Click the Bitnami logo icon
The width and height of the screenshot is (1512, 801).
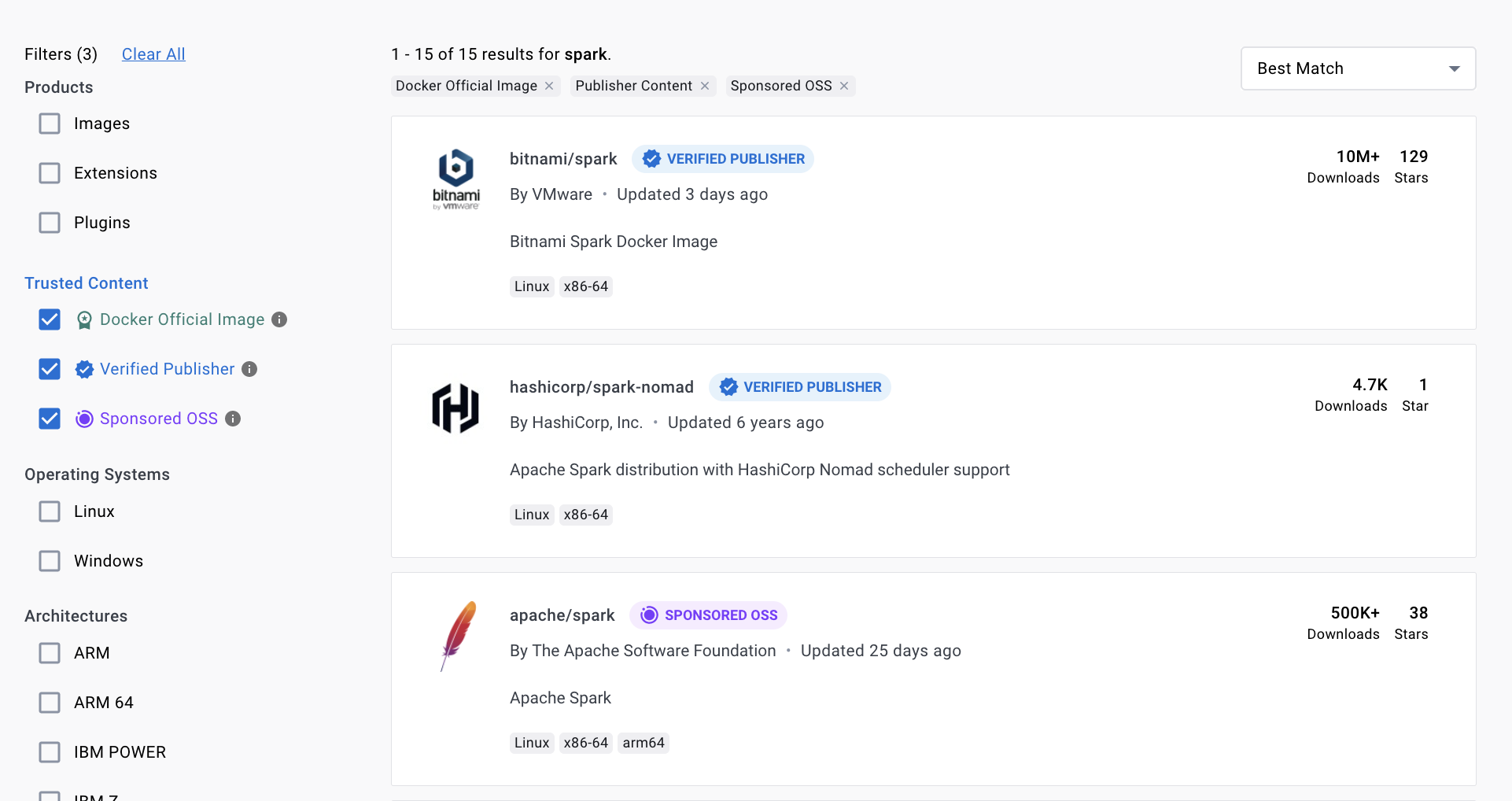point(456,179)
